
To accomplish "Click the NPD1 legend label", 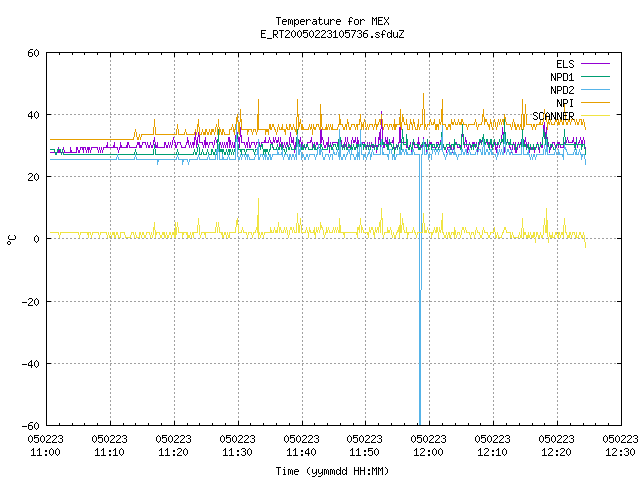I will pyautogui.click(x=562, y=77).
